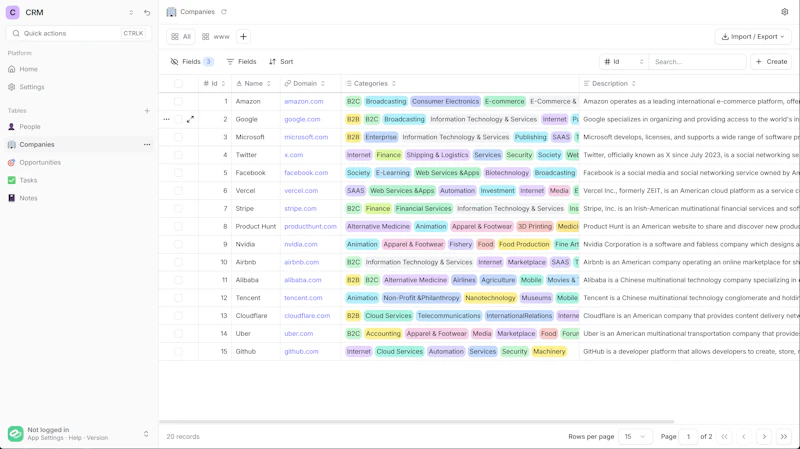This screenshot has width=800, height=449.
Task: Click the 3D Printing tag for Product Hunt
Action: (535, 227)
